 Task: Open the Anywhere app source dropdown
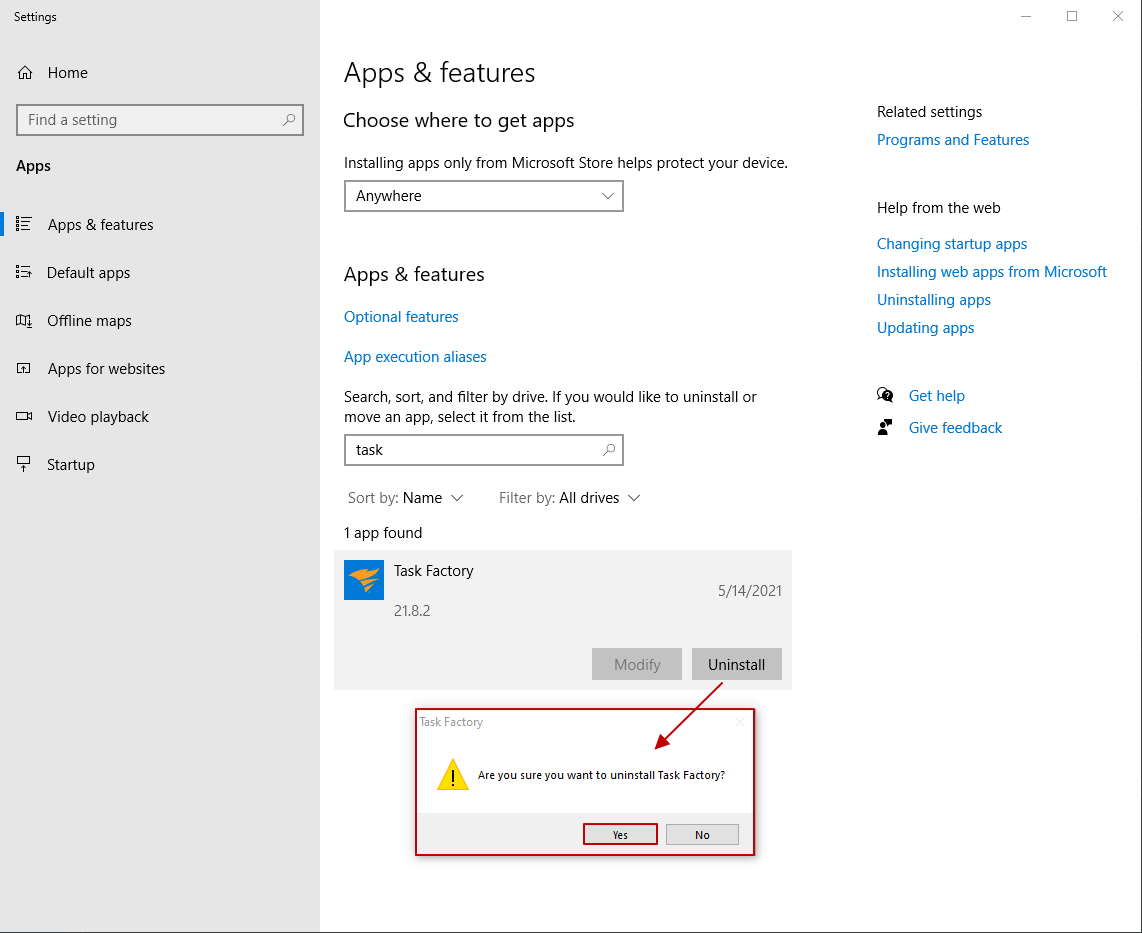coord(483,196)
